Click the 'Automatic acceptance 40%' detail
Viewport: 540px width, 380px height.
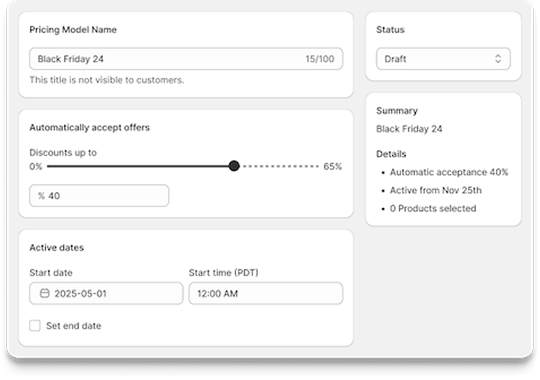(x=449, y=172)
